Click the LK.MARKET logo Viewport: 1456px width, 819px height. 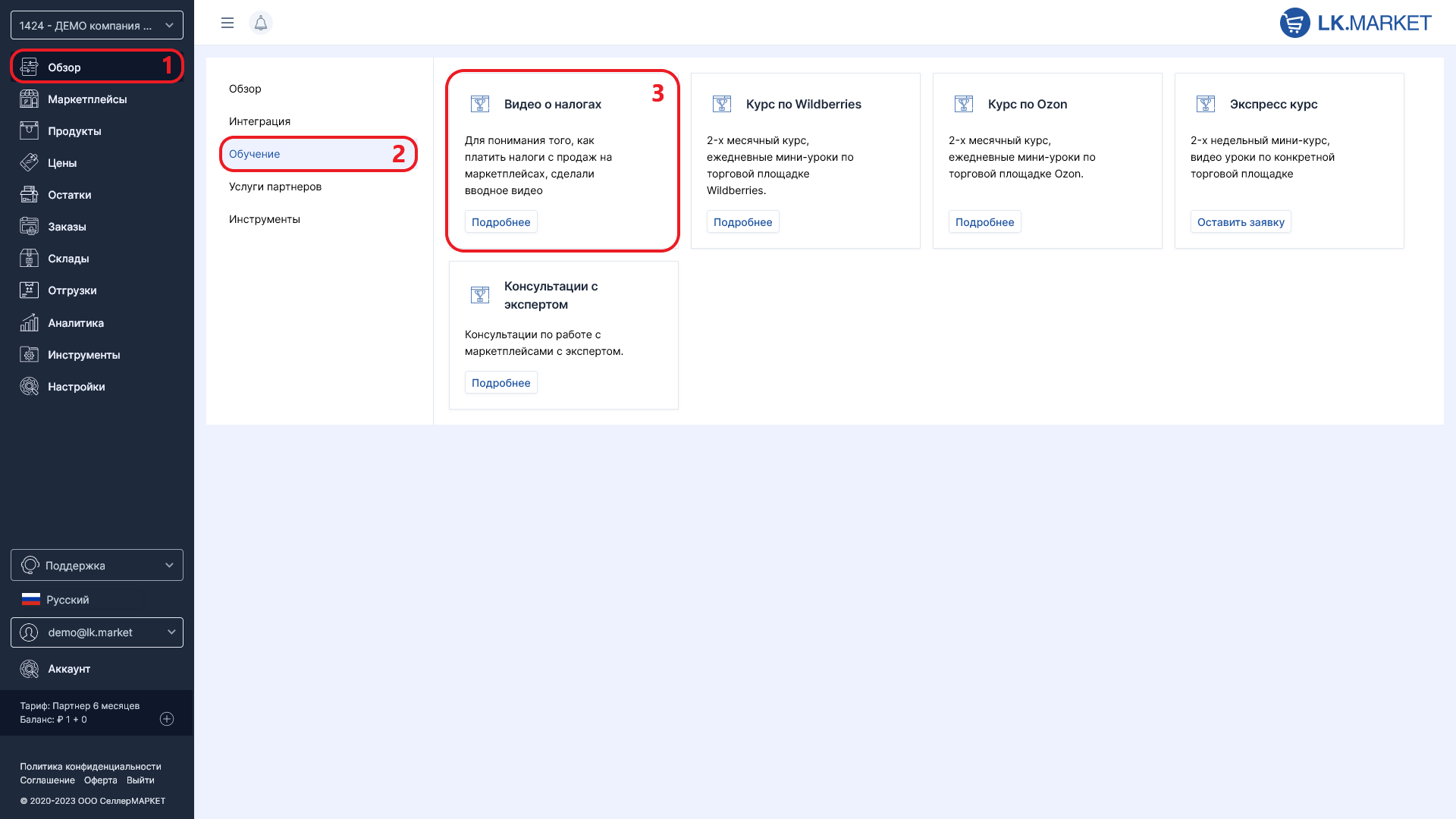[x=1355, y=23]
